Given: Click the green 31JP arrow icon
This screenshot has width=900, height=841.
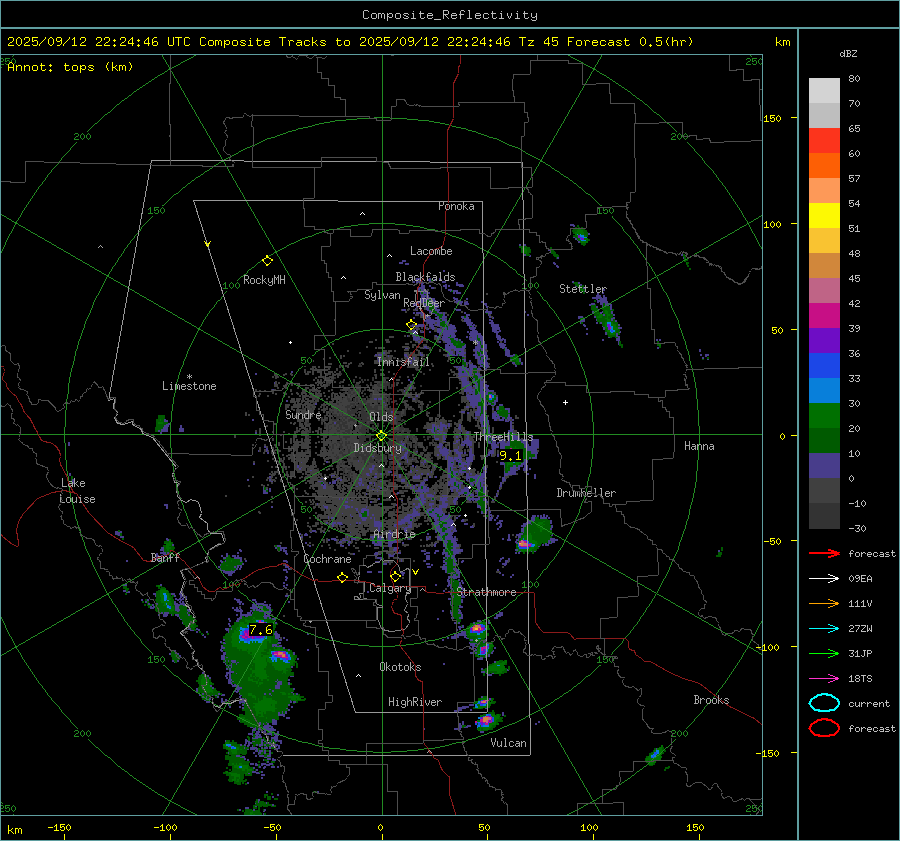Looking at the screenshot, I should pyautogui.click(x=824, y=653).
